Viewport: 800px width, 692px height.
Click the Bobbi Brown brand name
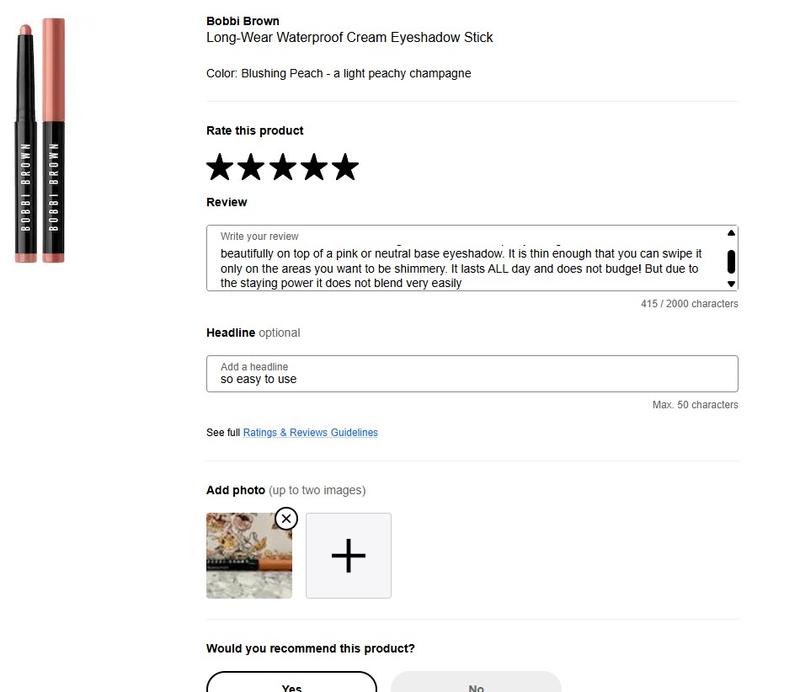tap(243, 21)
